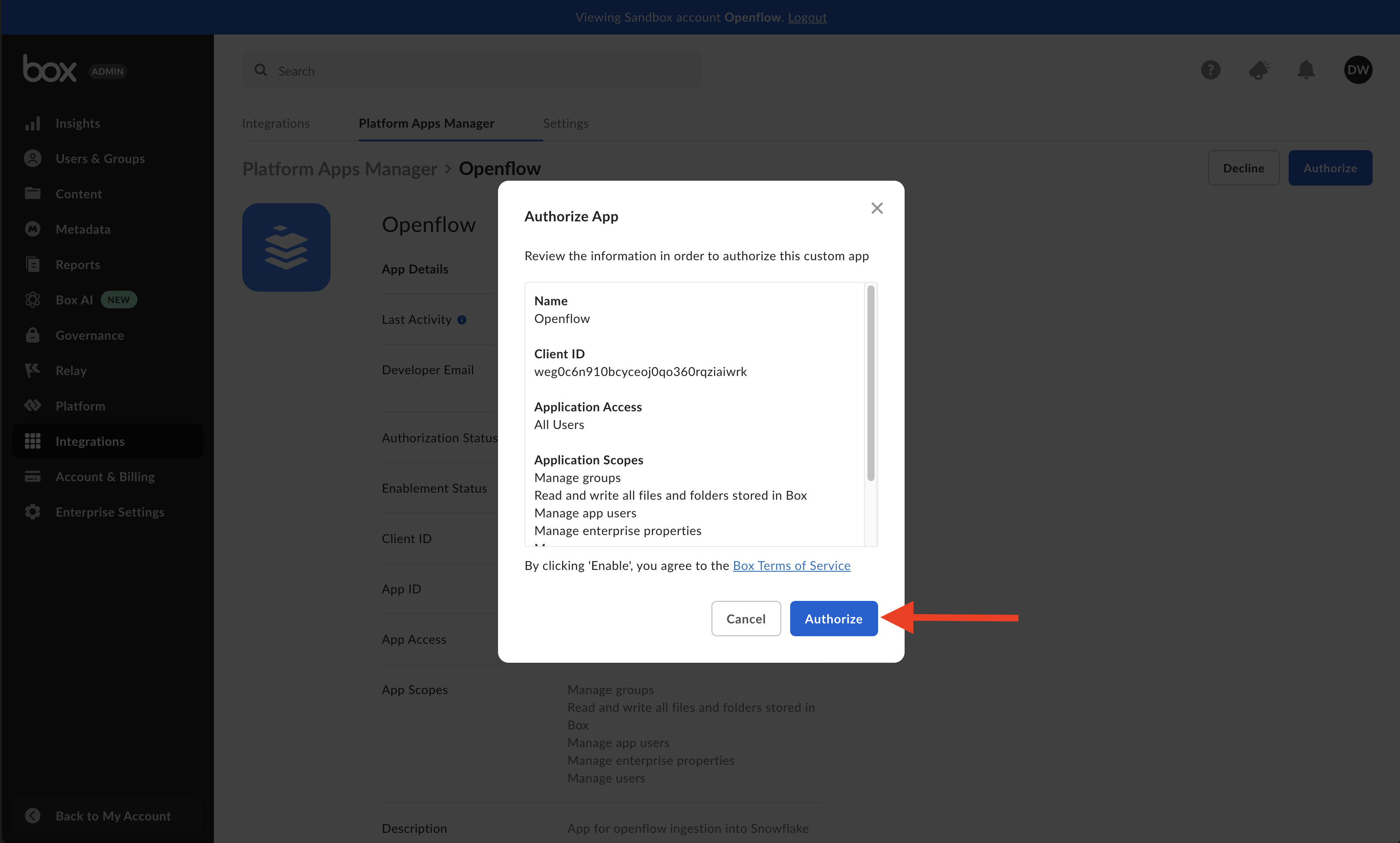Click the Content folder icon
Viewport: 1400px width, 843px height.
32,194
